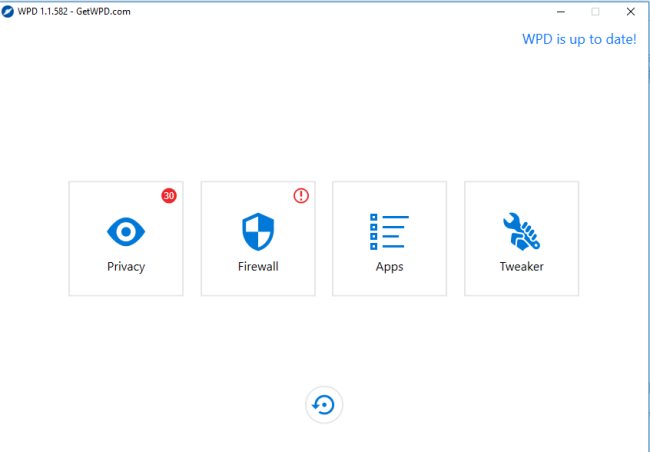Click the Firewall exclamation warning badge
The width and height of the screenshot is (650, 452).
coord(301,195)
